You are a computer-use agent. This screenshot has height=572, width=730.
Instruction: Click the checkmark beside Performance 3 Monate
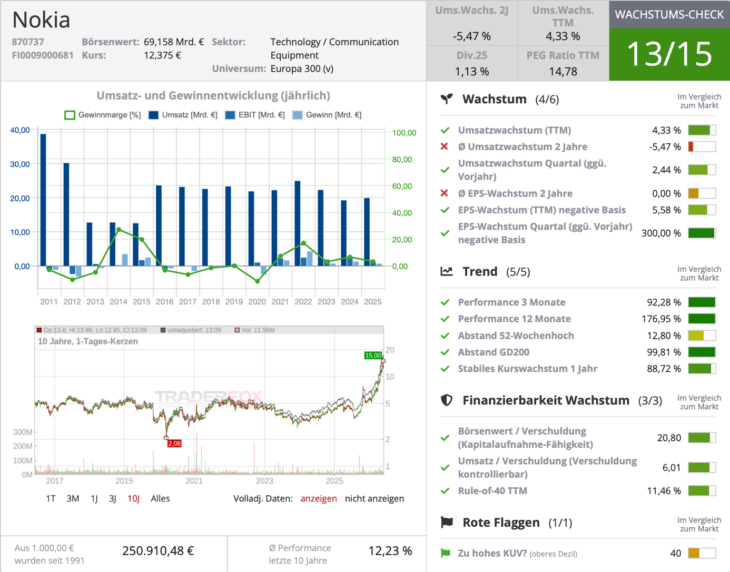tap(445, 303)
